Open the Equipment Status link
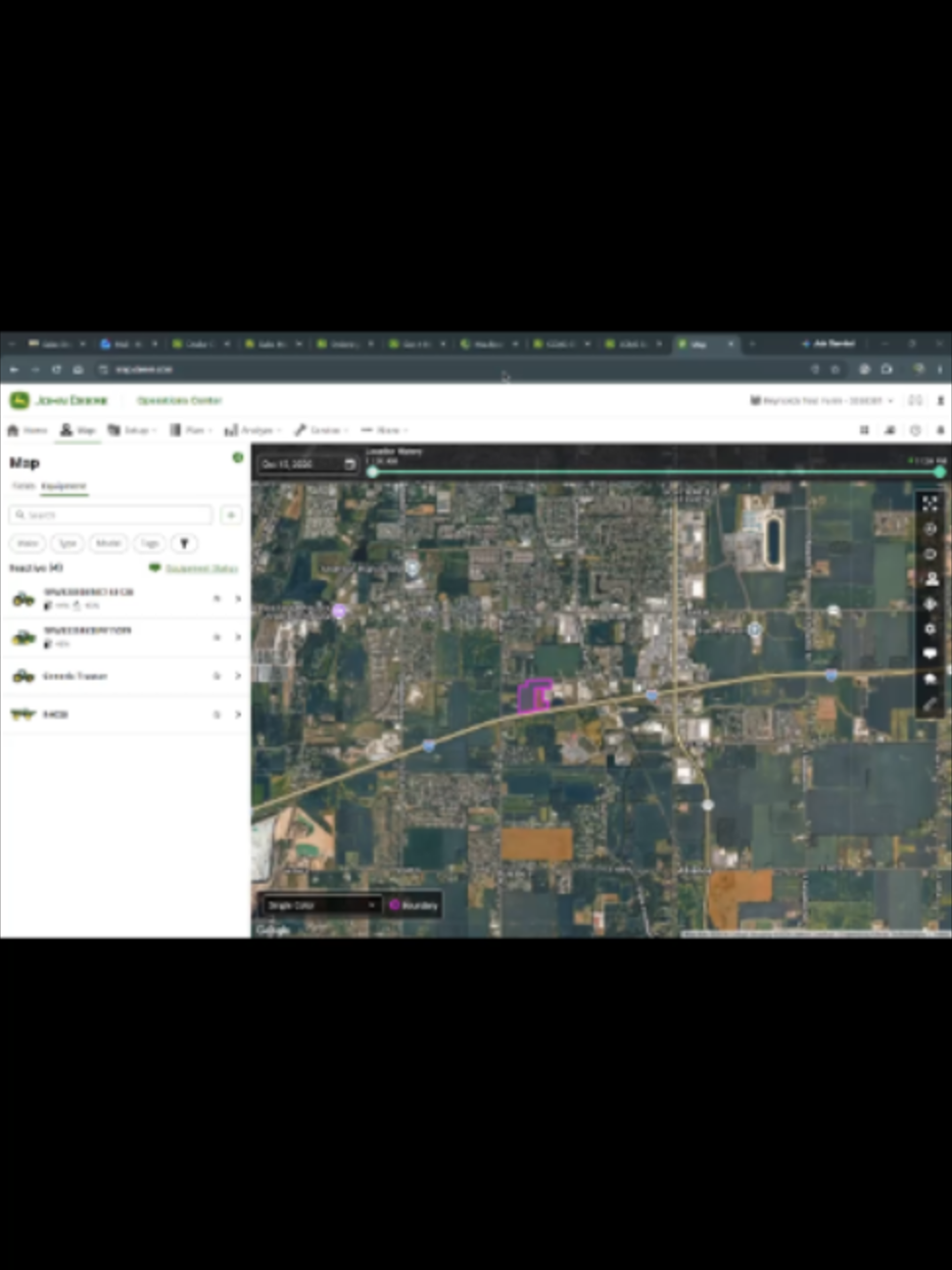This screenshot has width=952, height=1270. pyautogui.click(x=202, y=568)
